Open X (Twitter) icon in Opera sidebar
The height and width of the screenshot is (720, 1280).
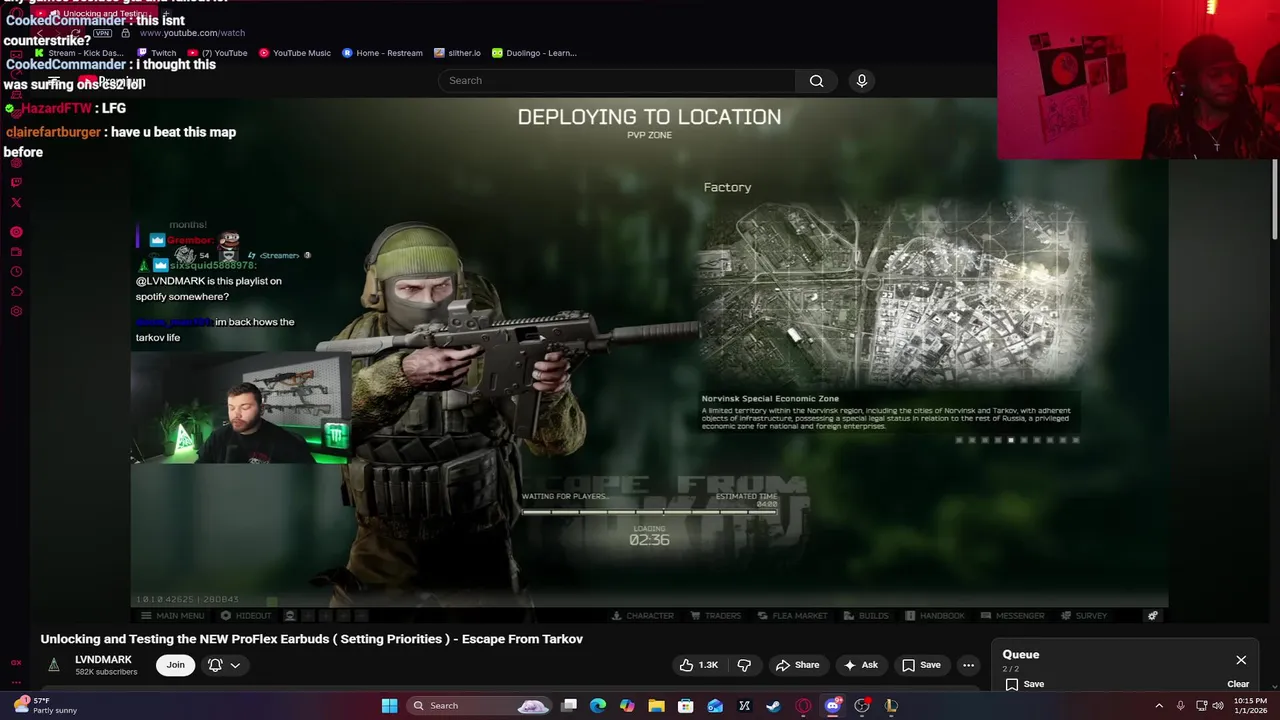click(16, 202)
